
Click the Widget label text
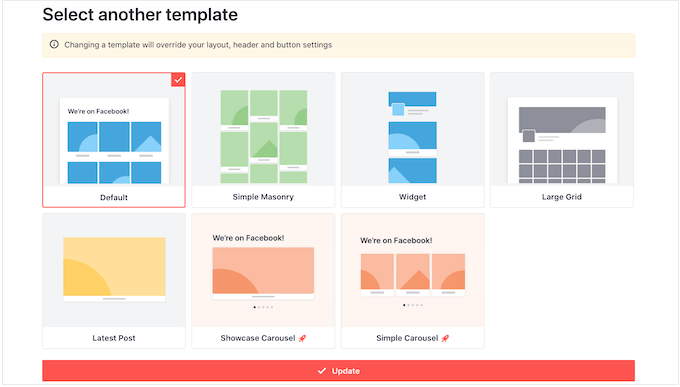[412, 197]
